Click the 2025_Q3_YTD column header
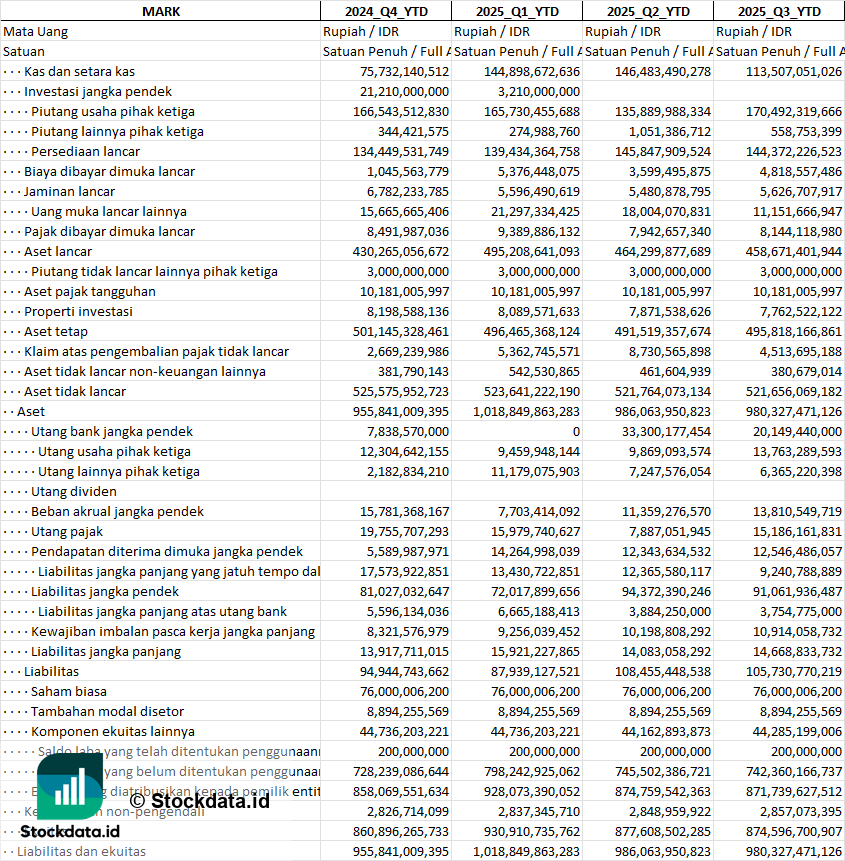Screen dimensions: 845x861 [x=779, y=12]
